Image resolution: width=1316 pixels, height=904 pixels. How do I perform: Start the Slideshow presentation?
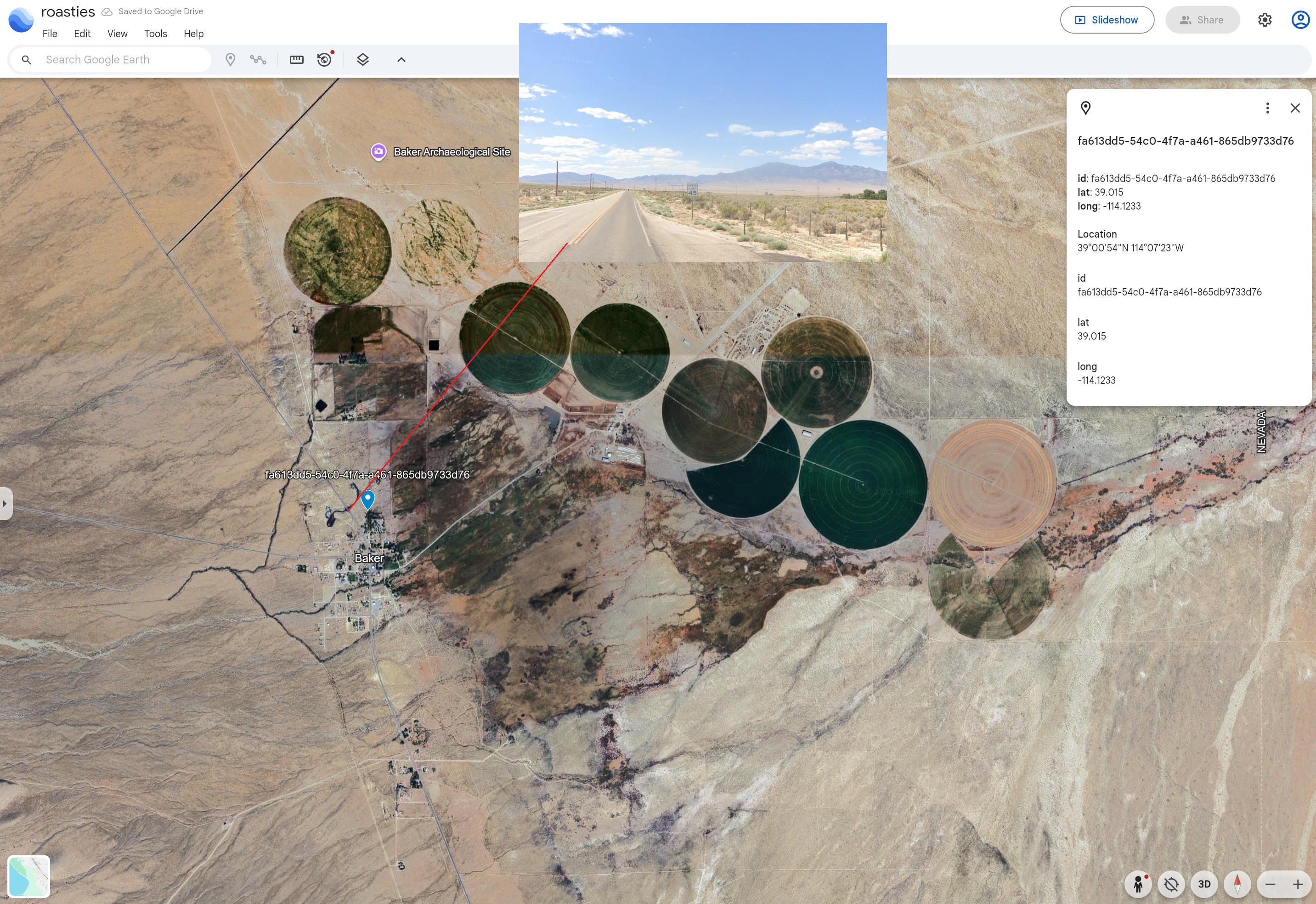tap(1107, 20)
